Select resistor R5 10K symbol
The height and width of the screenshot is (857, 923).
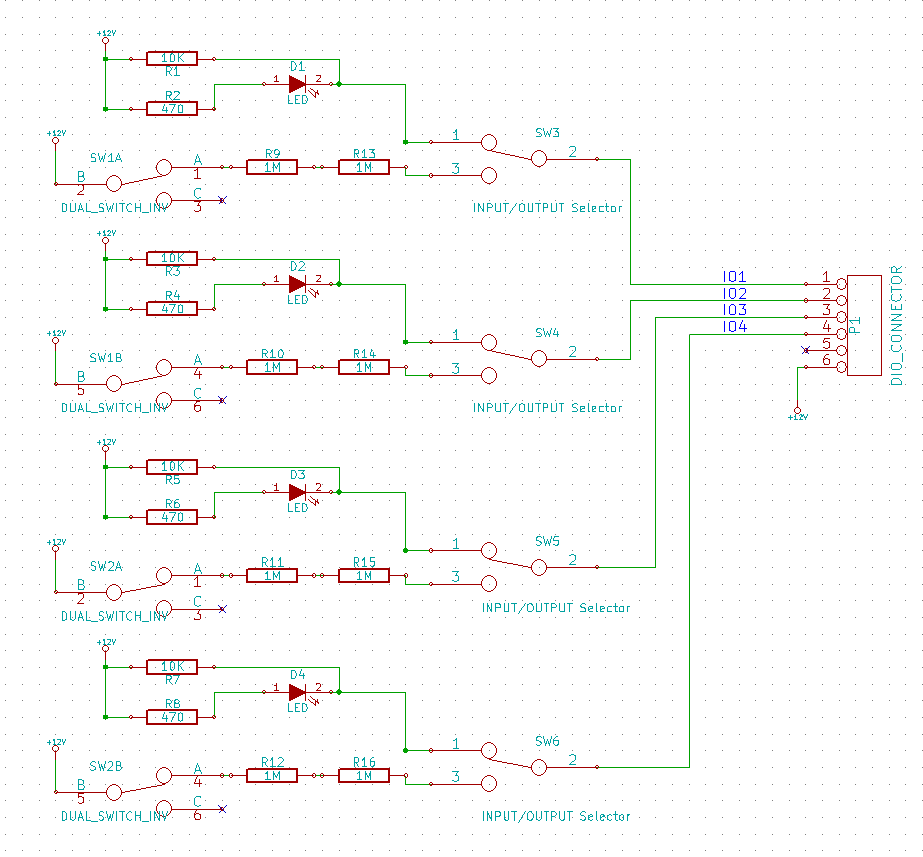[x=172, y=467]
